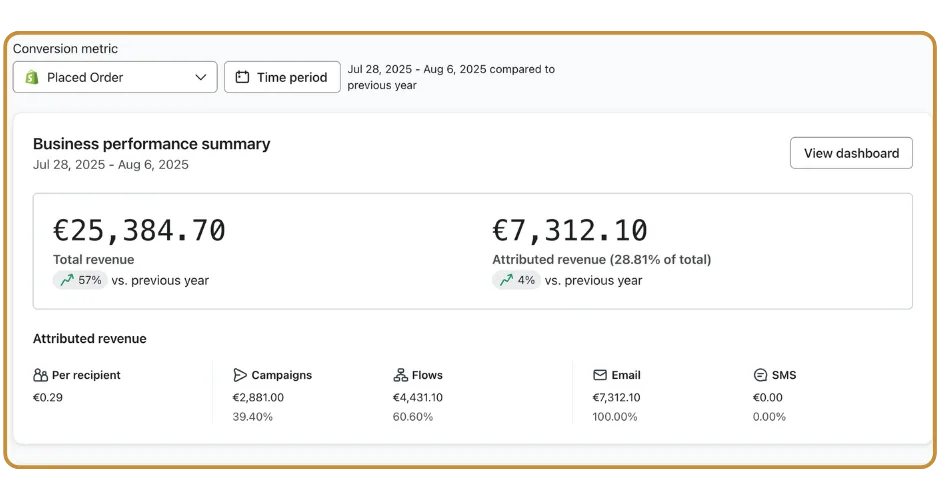Click the Email envelope icon
This screenshot has width=940, height=500.
click(600, 375)
